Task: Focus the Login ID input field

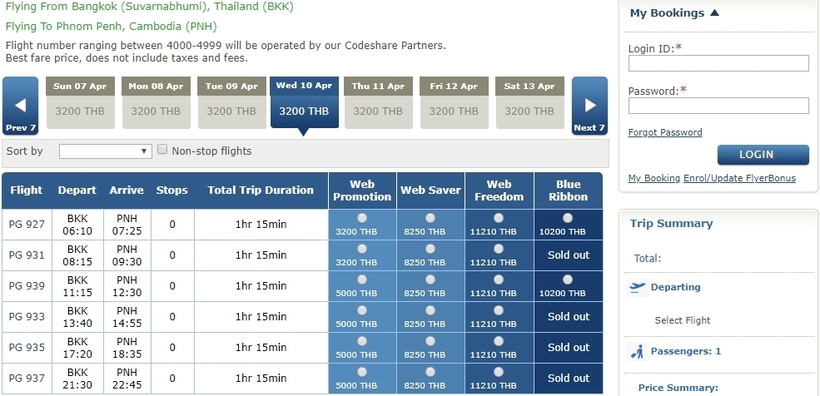Action: [x=719, y=63]
